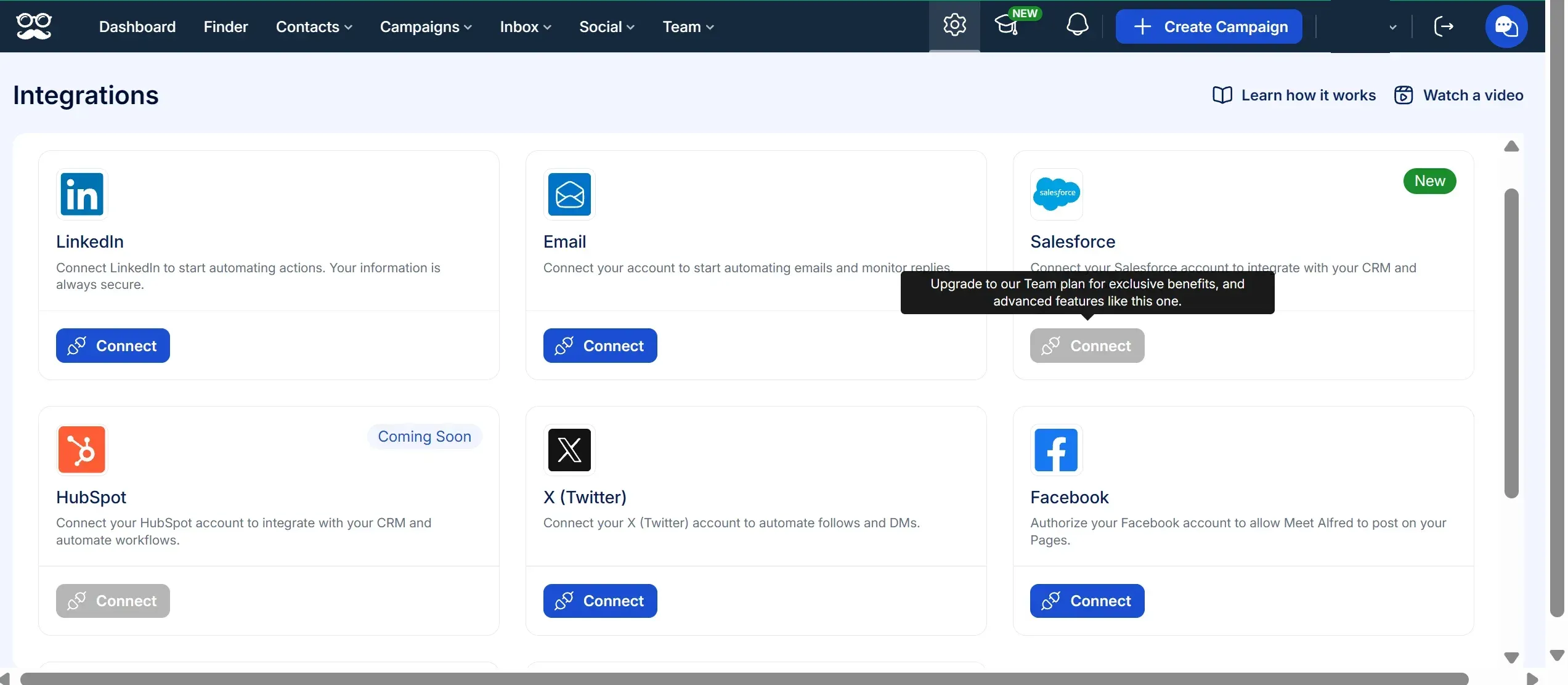
Task: Click the greyed-out HubSpot Connect button
Action: pyautogui.click(x=113, y=601)
